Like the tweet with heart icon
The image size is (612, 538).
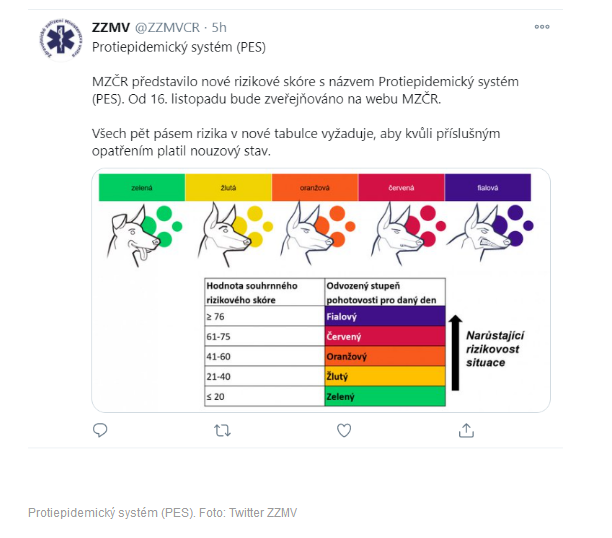tap(344, 430)
